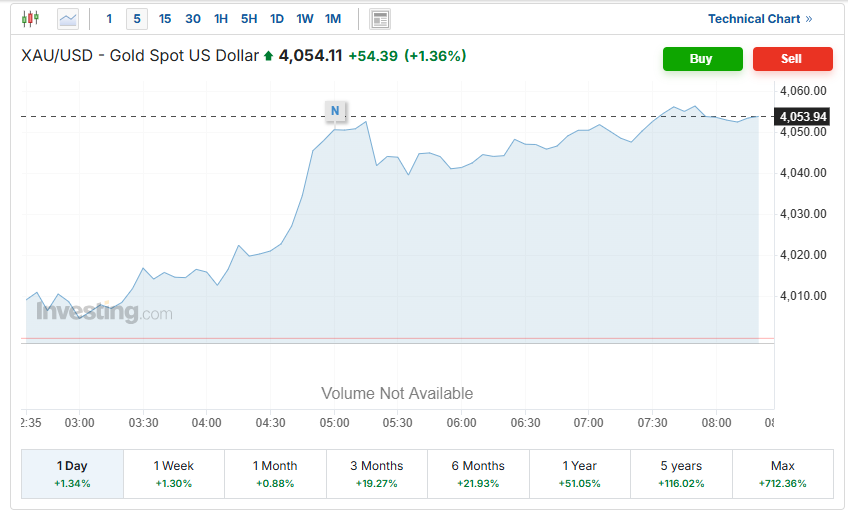
Task: Open the 1 Week range tab
Action: click(174, 474)
